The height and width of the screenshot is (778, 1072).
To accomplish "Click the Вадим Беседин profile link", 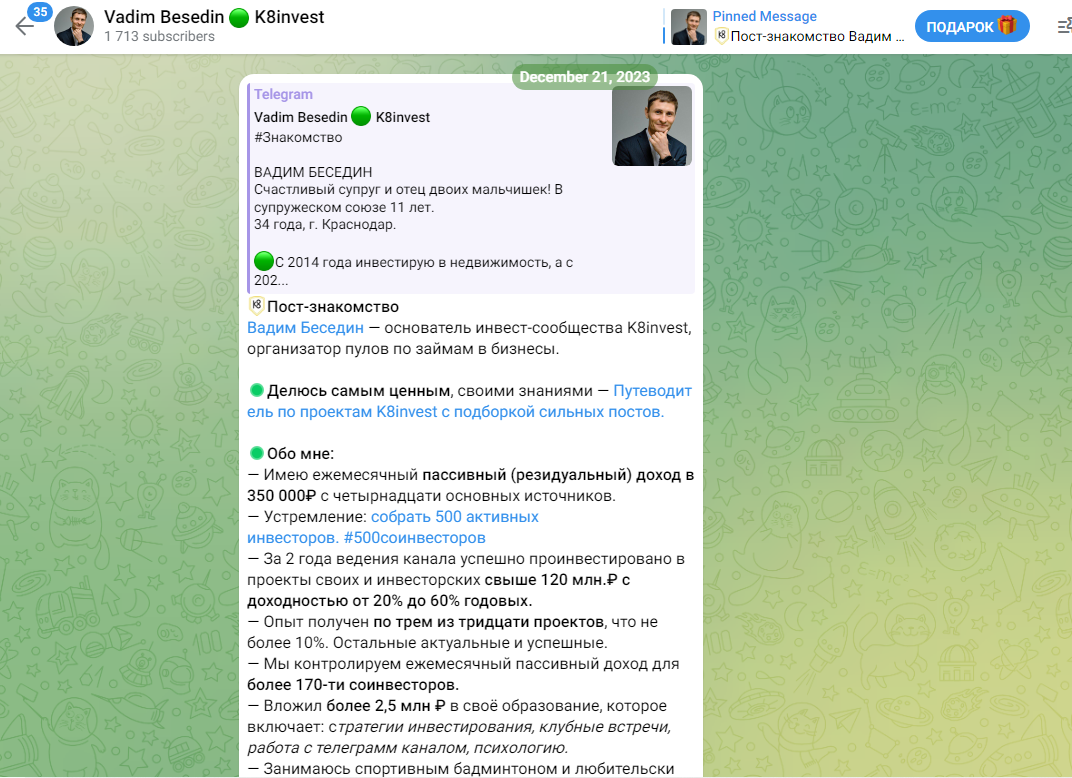I will click(x=305, y=328).
